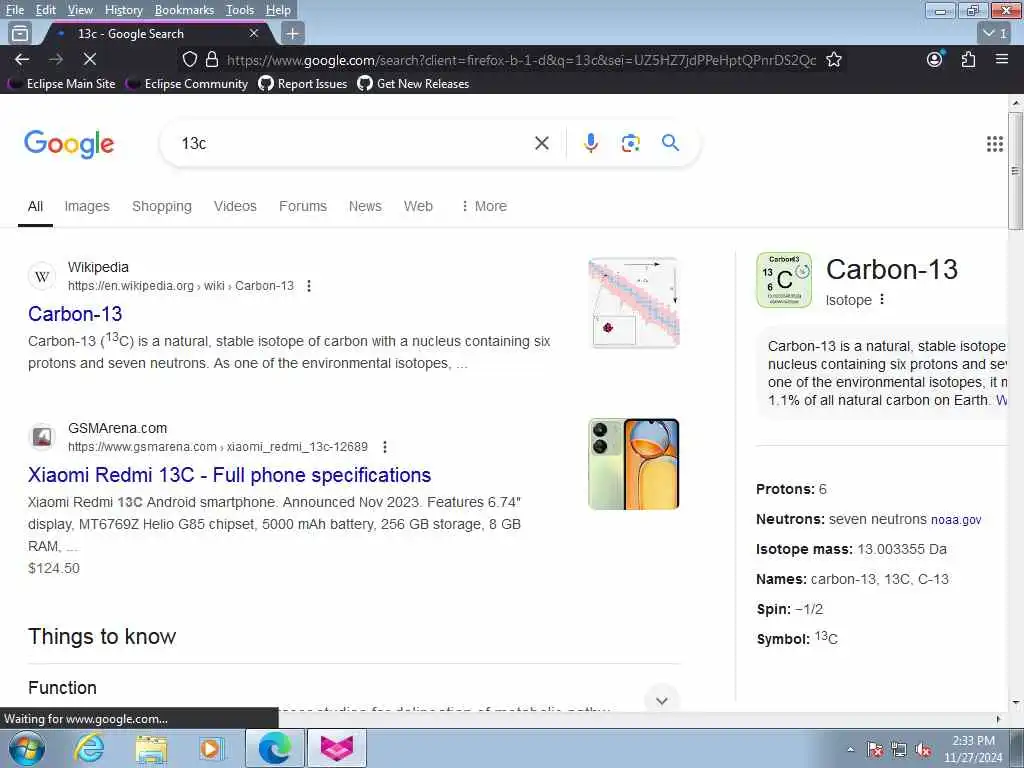1024x768 pixels.
Task: Bookmark this page with the star
Action: click(833, 59)
